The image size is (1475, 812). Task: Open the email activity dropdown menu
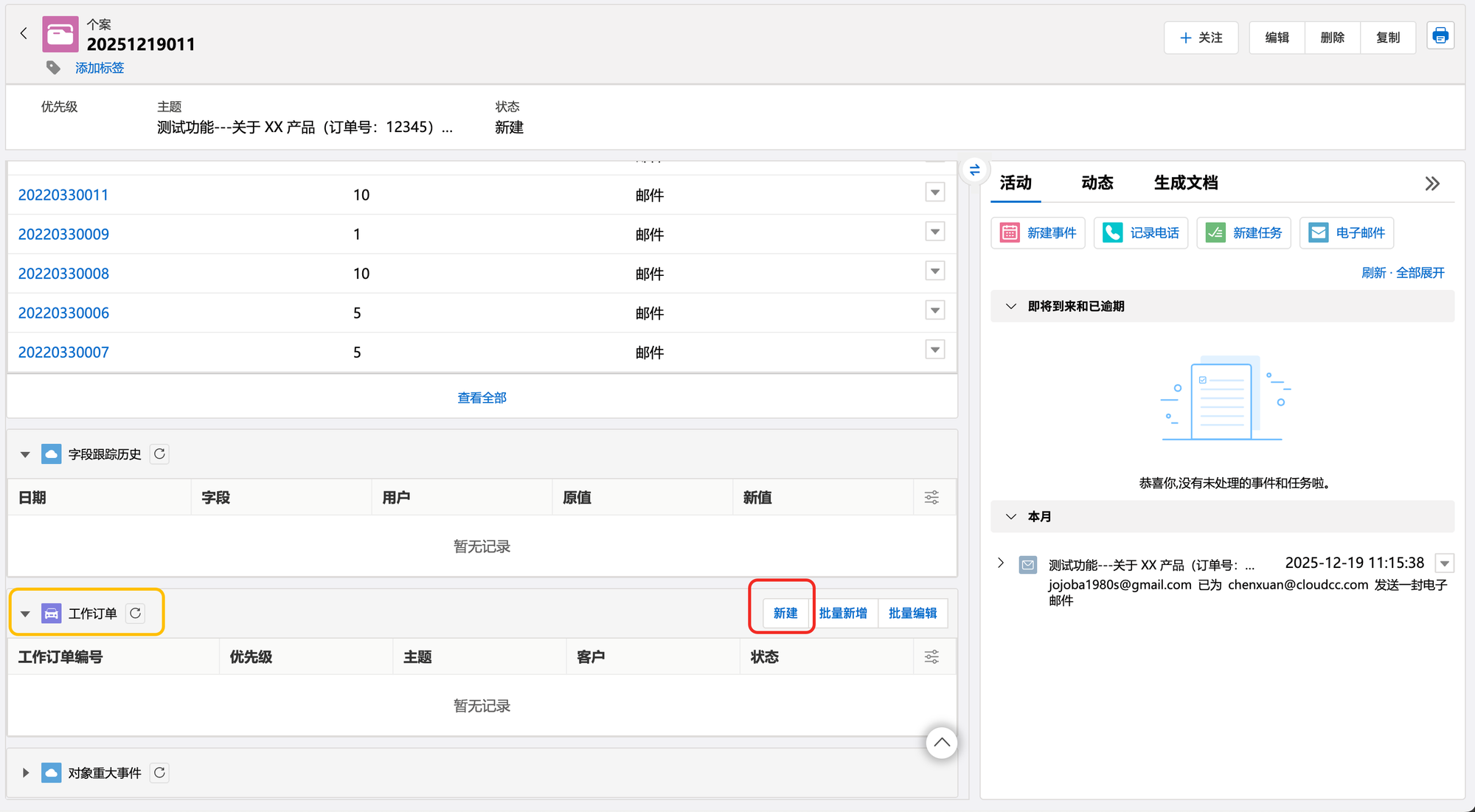[1444, 563]
